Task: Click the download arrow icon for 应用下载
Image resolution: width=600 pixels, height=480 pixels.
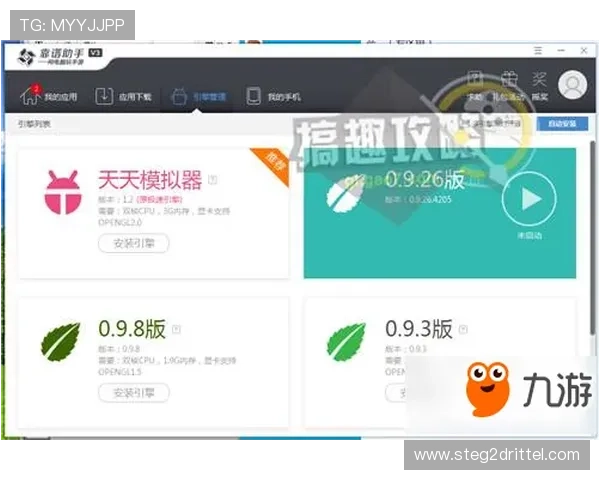Action: (x=104, y=96)
